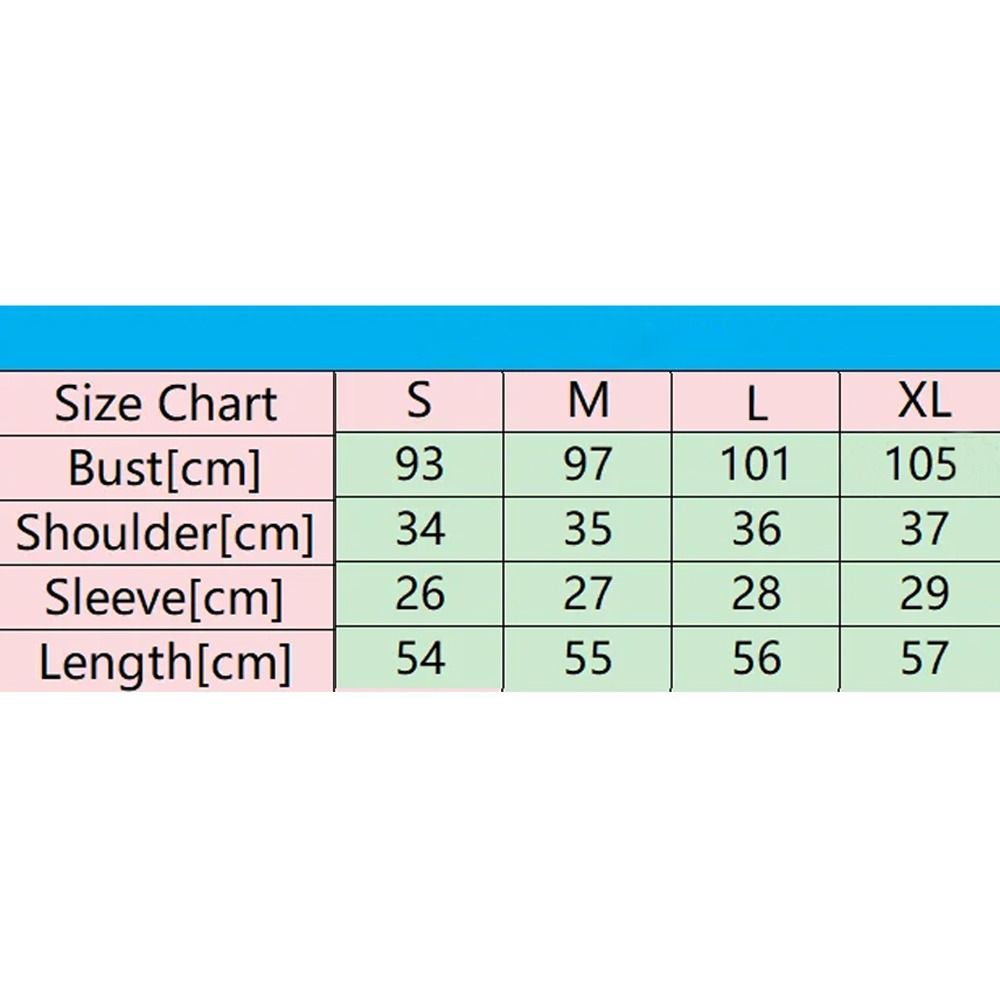Click the Bust[cm] row label
This screenshot has height=1000, width=1000.
click(166, 469)
